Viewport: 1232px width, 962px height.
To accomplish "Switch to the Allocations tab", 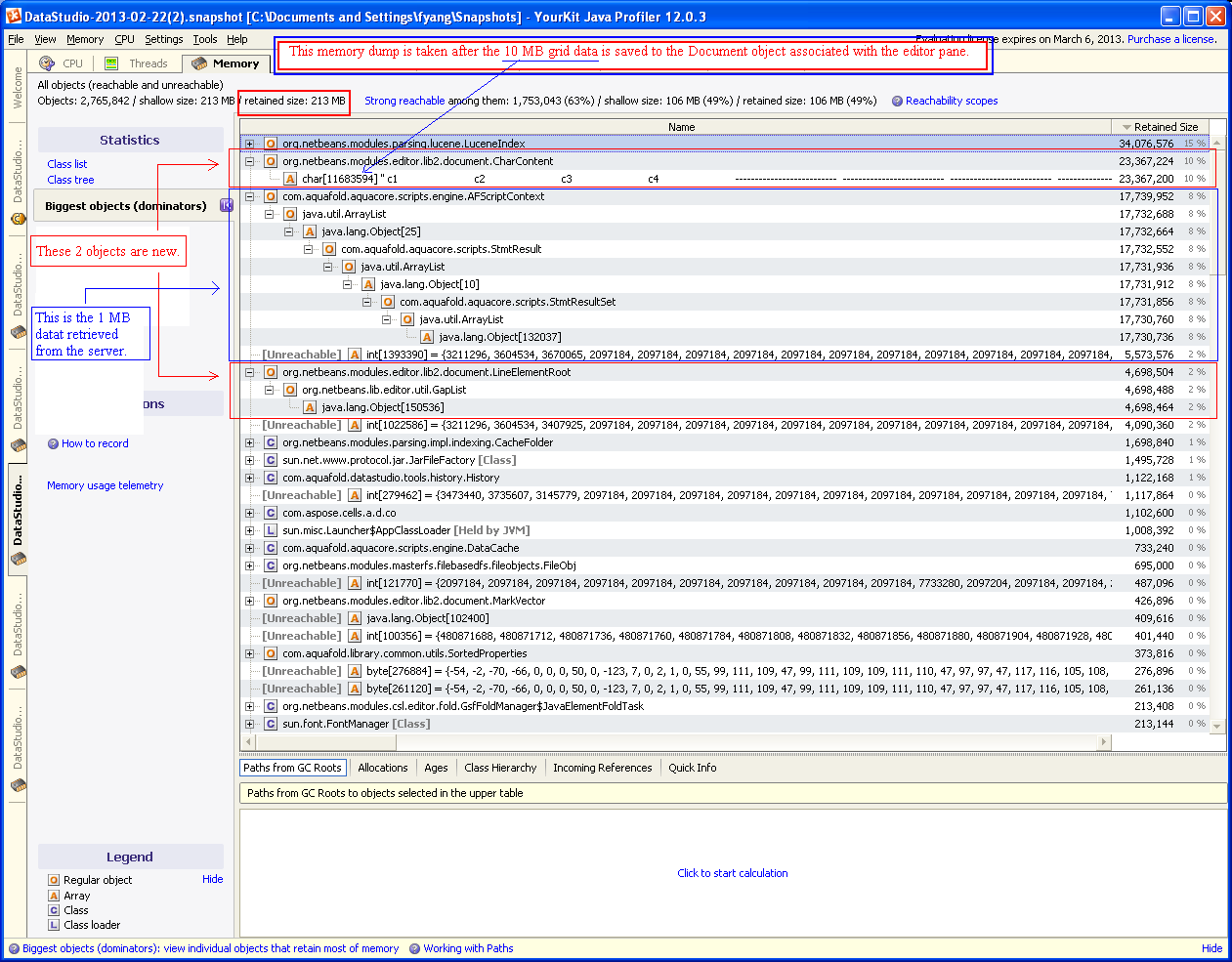I will (x=383, y=768).
